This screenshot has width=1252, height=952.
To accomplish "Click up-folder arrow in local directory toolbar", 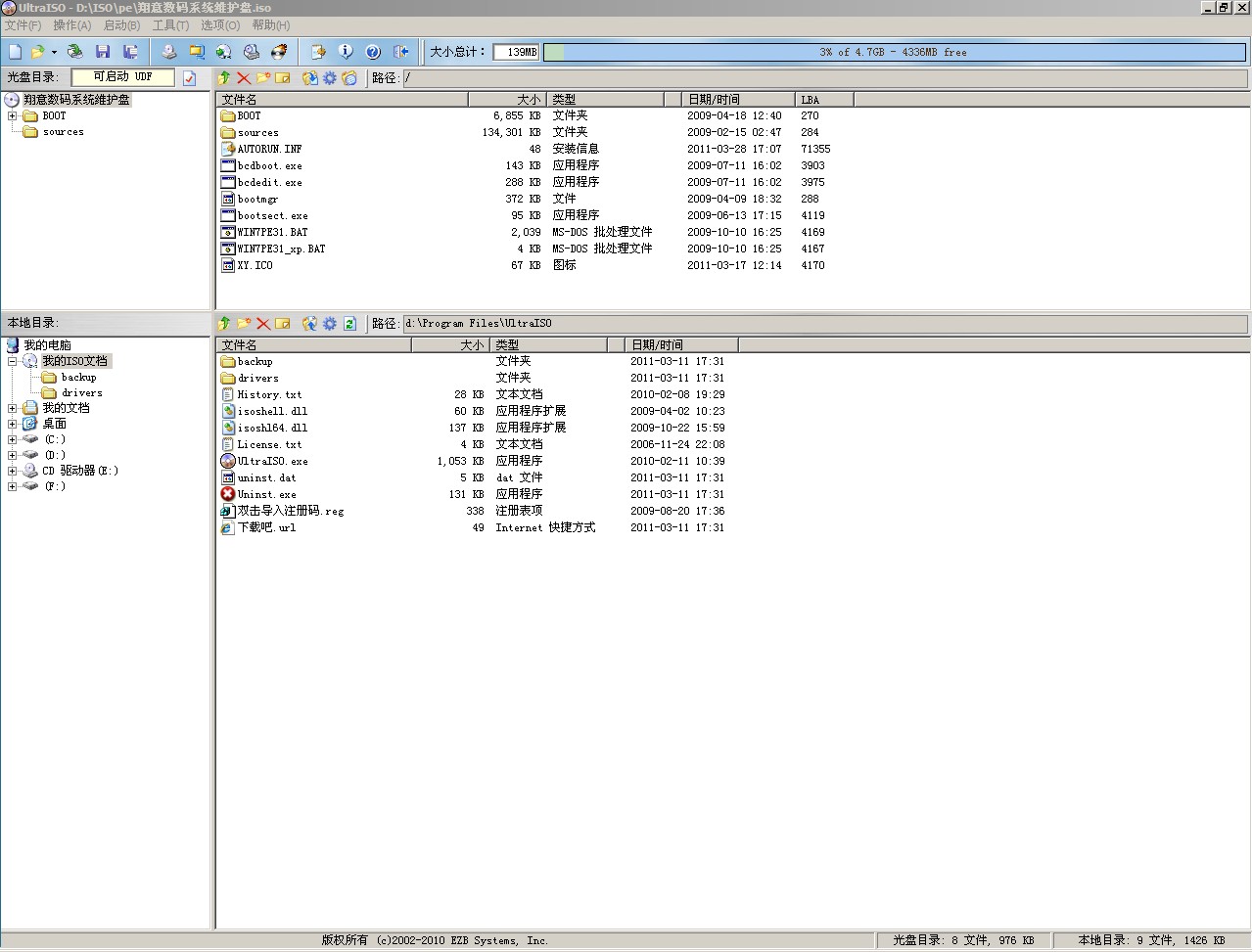I will click(224, 324).
